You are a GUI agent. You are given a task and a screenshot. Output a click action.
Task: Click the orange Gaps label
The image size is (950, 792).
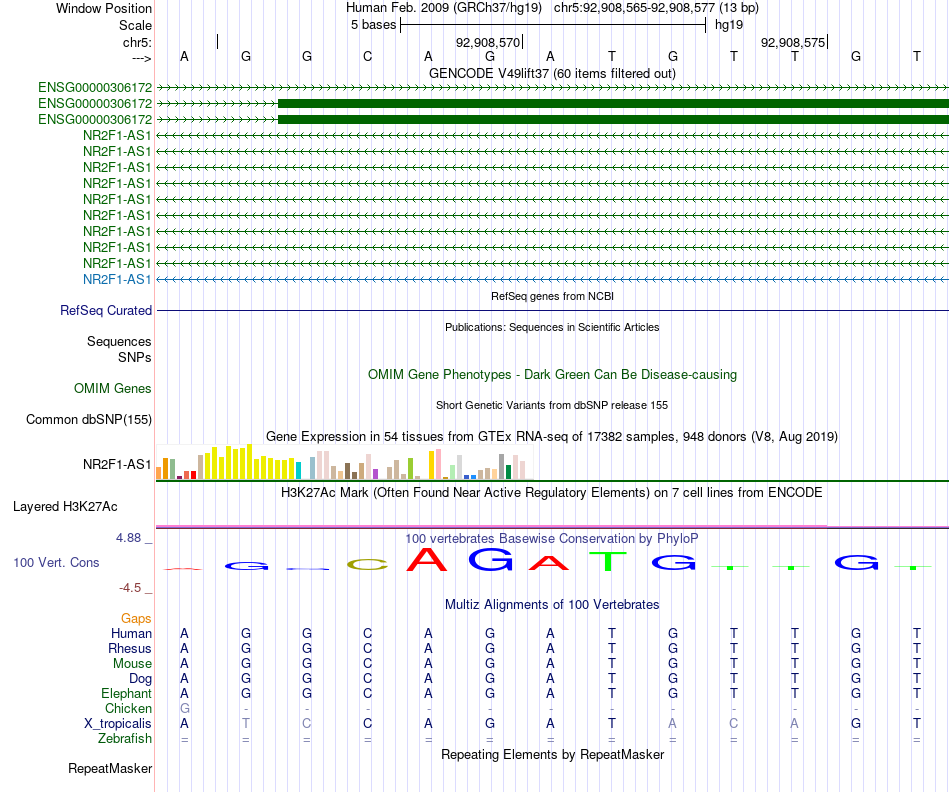(x=136, y=618)
